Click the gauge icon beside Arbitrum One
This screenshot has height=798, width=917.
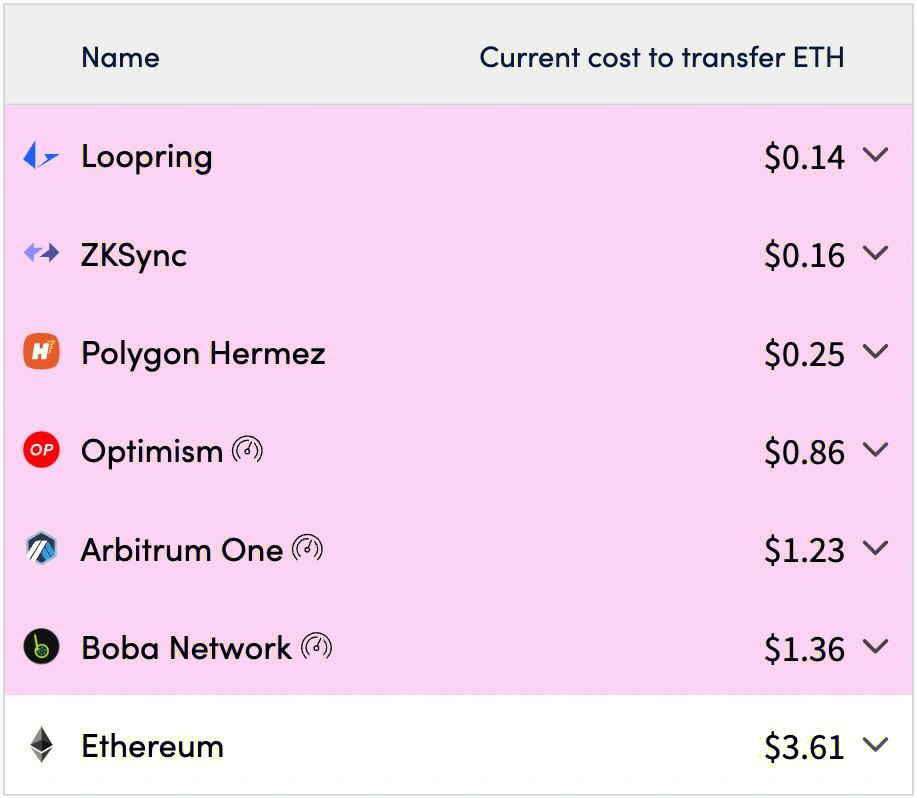point(307,548)
